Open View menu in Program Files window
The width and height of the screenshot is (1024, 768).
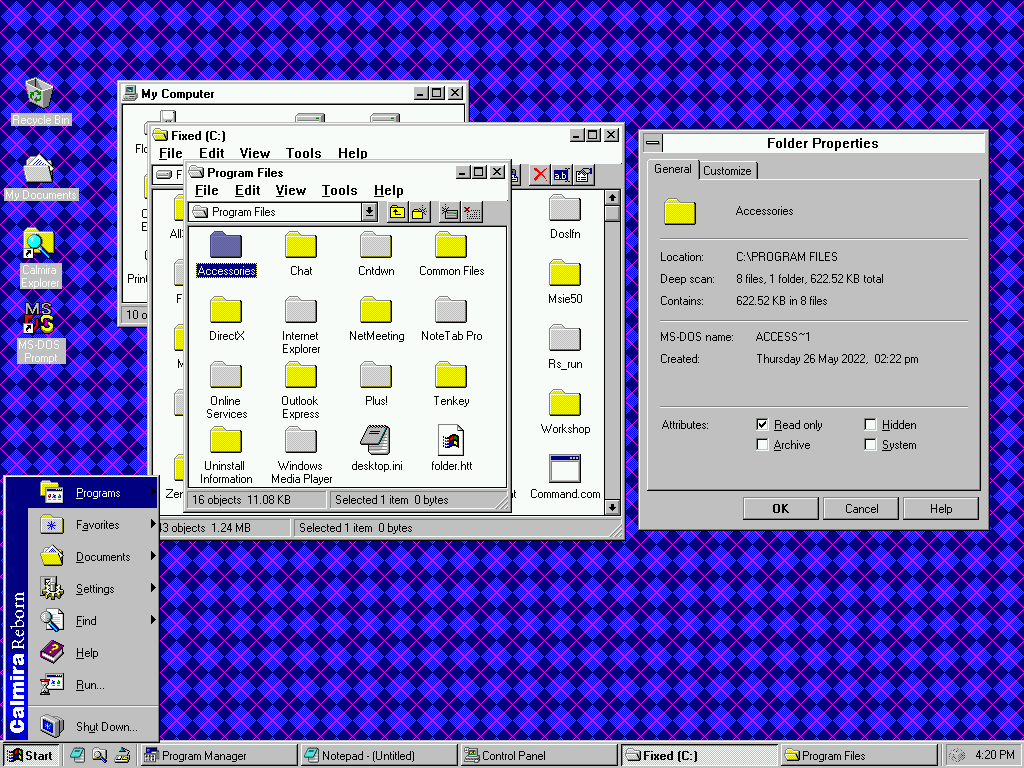tap(291, 191)
